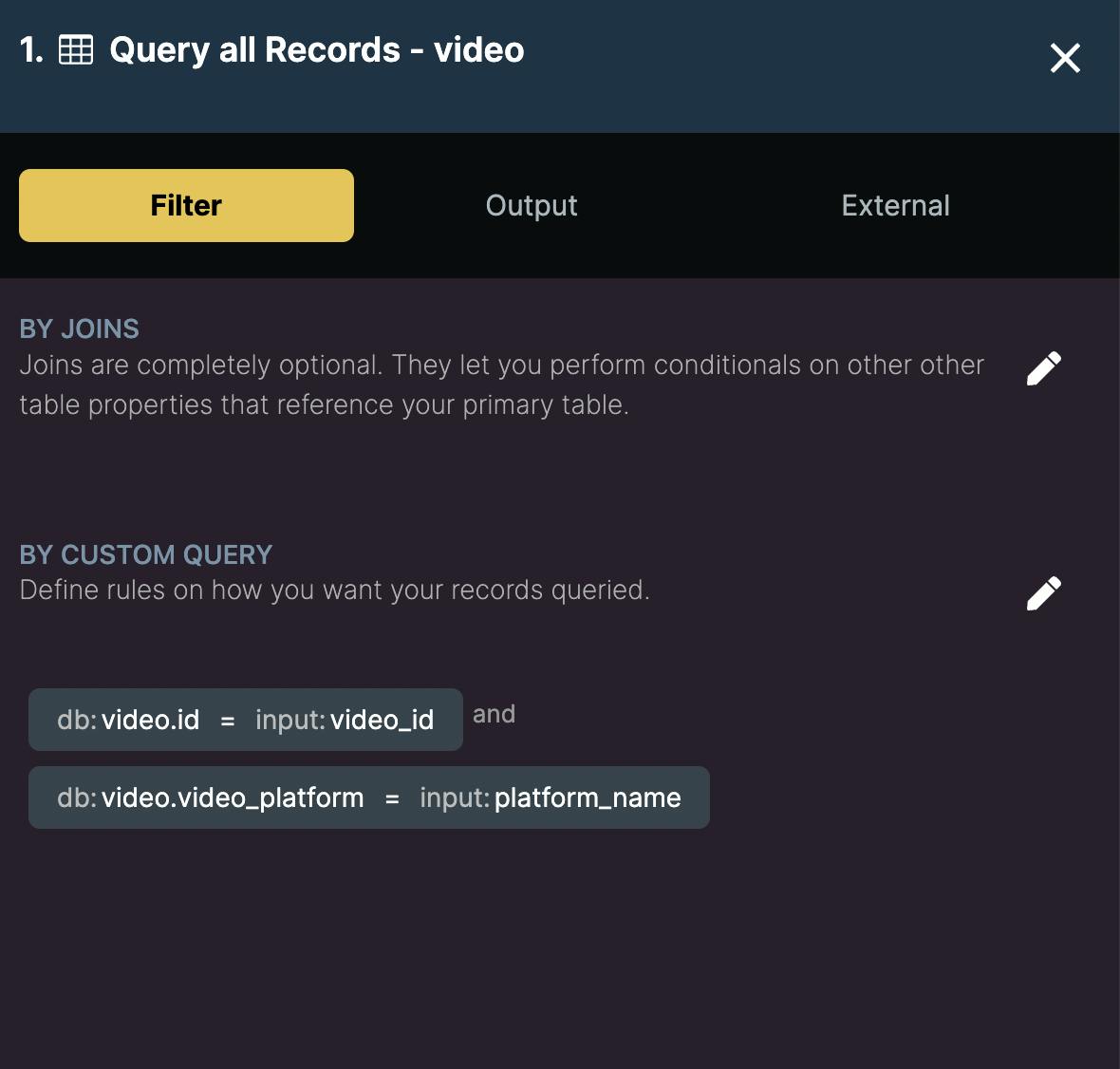Click the BY CUSTOM QUERY heading

[146, 554]
